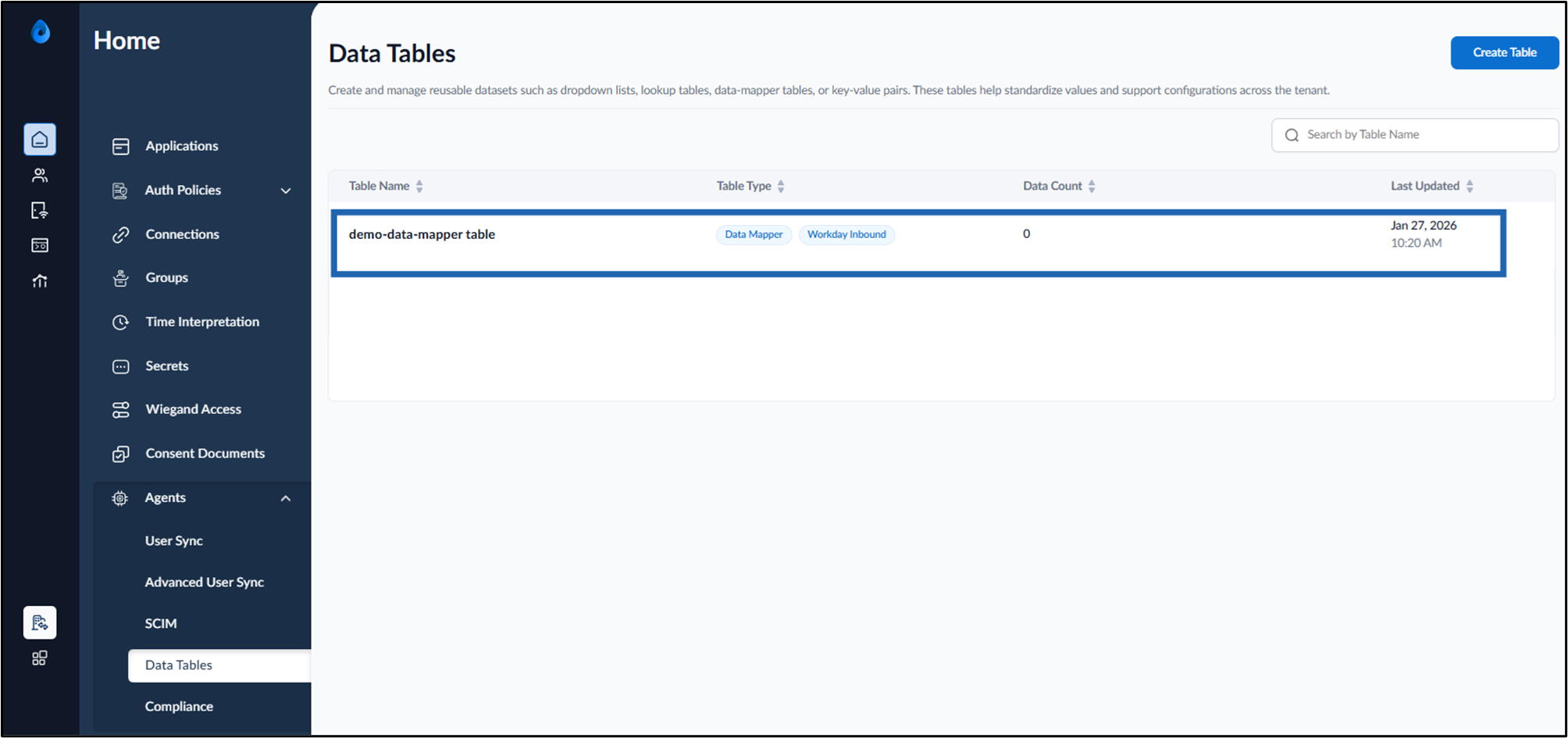The width and height of the screenshot is (1568, 738).
Task: Click the Create Table button
Action: click(1504, 52)
